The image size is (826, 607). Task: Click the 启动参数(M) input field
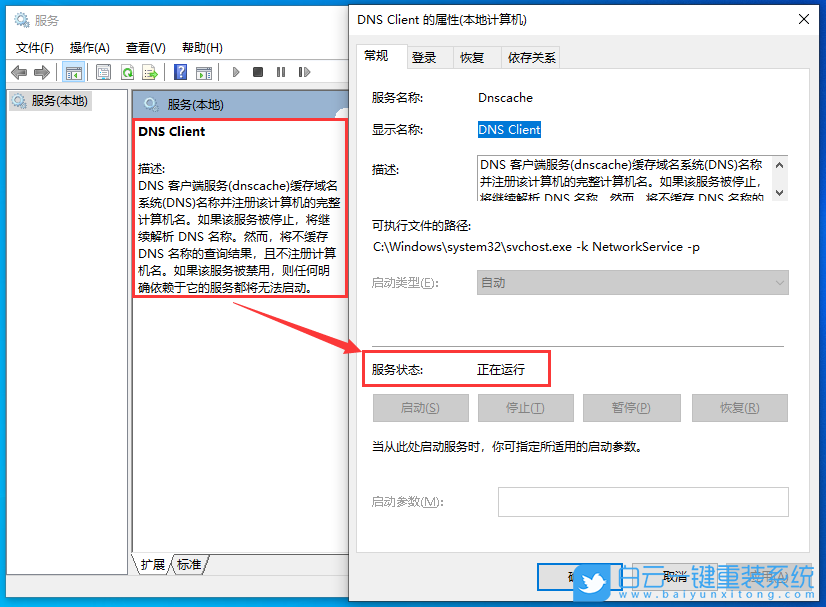tap(645, 502)
